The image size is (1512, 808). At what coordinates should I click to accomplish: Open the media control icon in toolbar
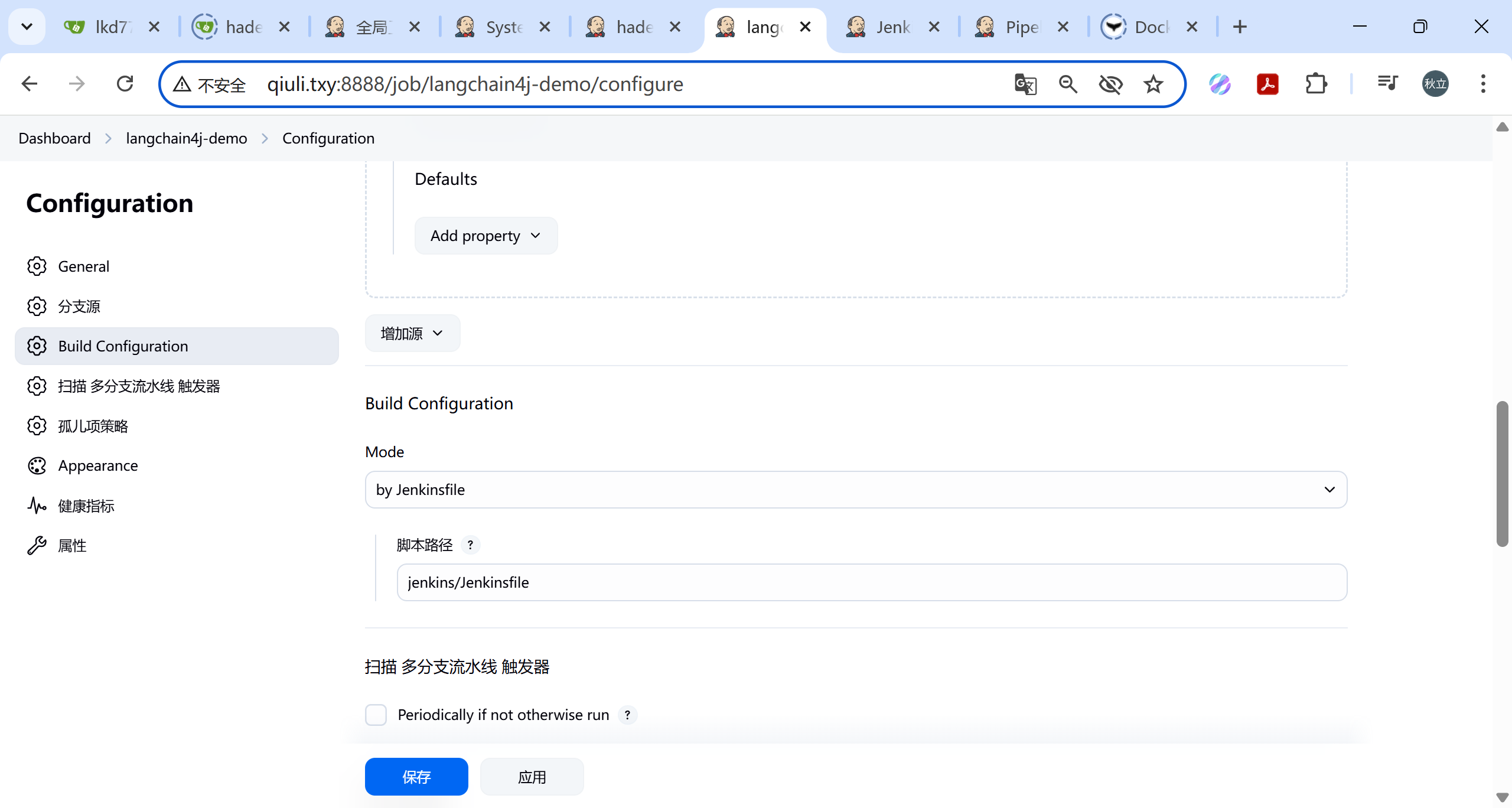(1387, 84)
